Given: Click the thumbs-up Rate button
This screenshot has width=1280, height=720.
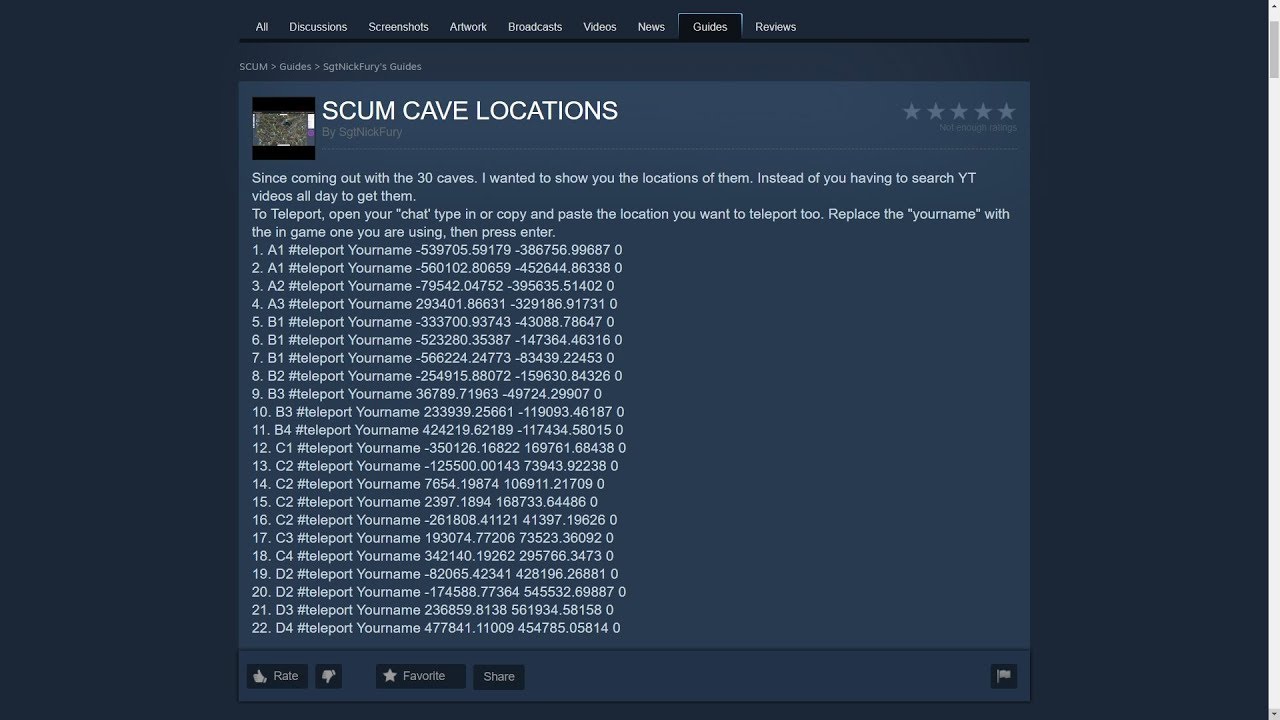Looking at the screenshot, I should pyautogui.click(x=277, y=676).
